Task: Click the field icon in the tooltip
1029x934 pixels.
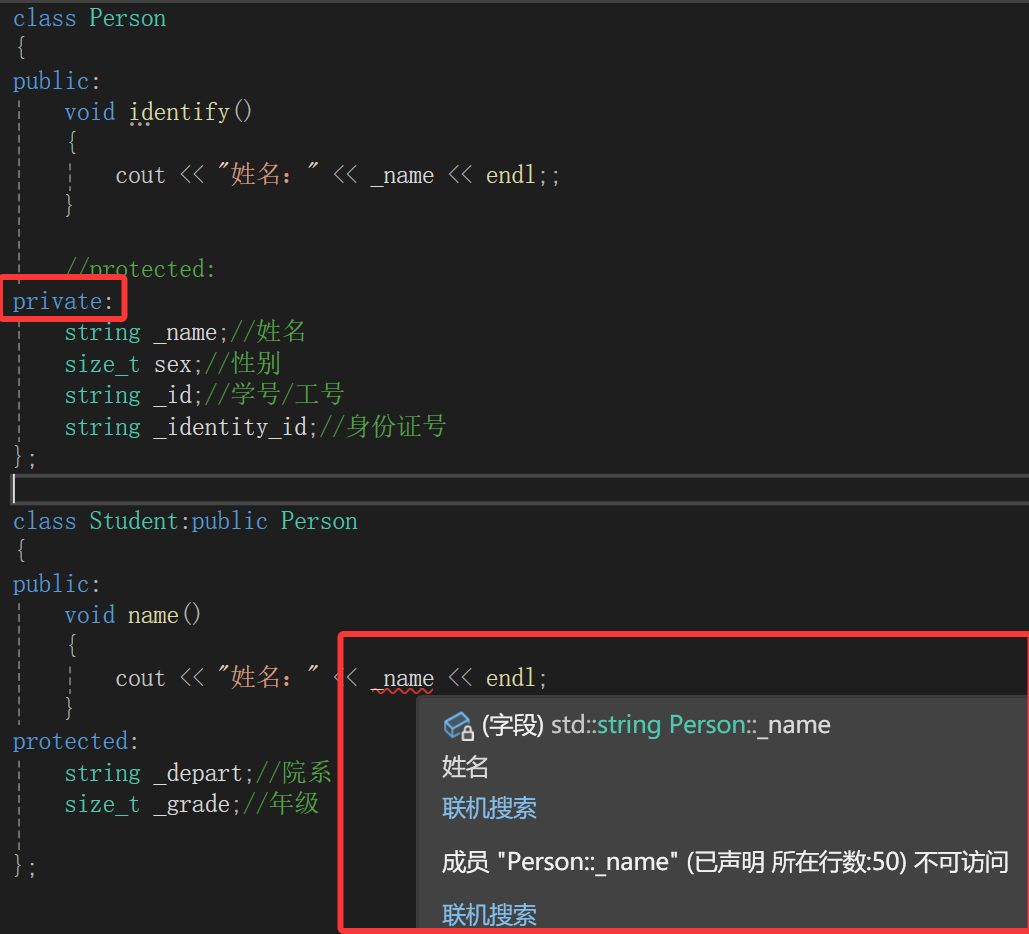Action: 458,726
